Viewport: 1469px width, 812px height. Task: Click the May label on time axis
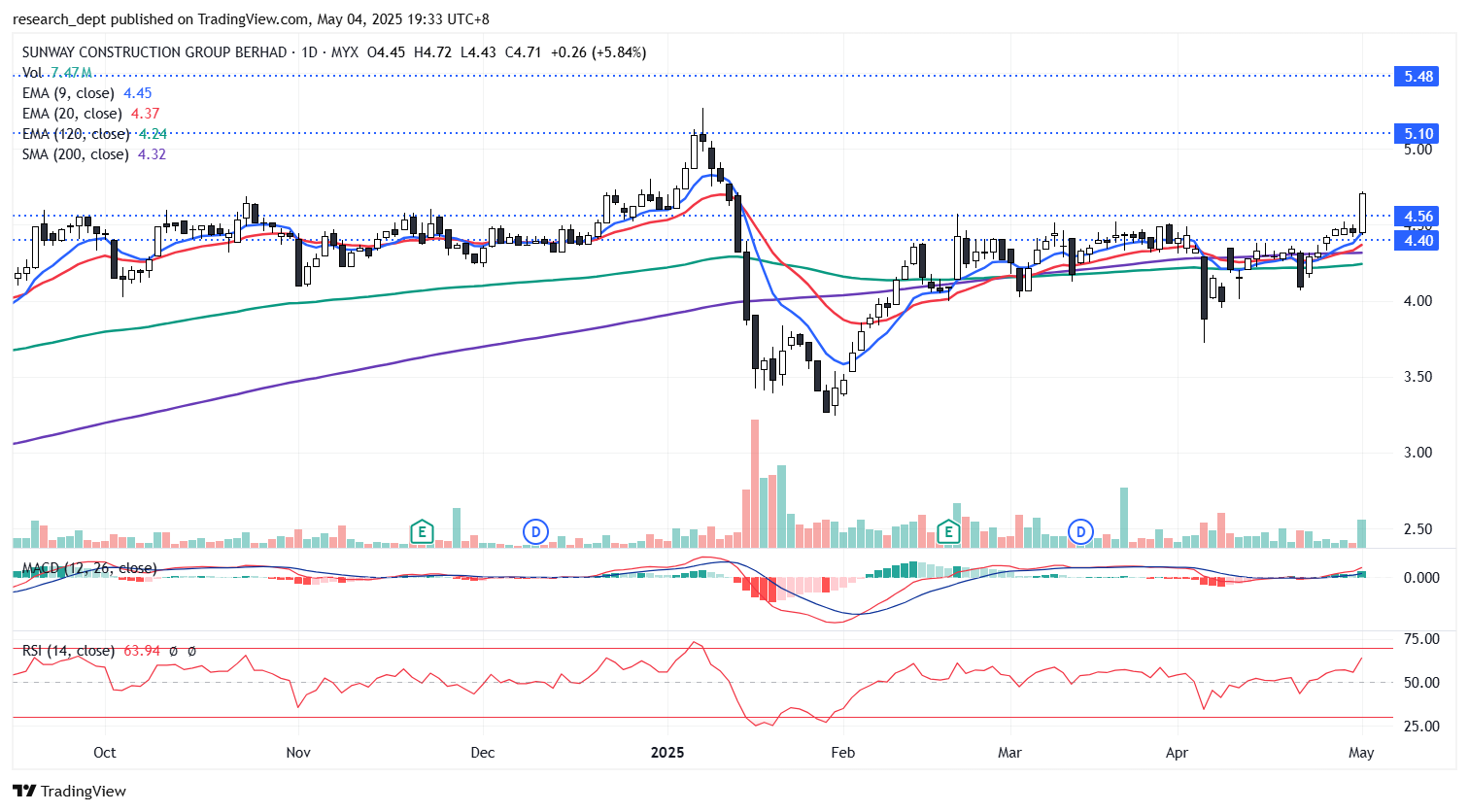tap(1361, 753)
